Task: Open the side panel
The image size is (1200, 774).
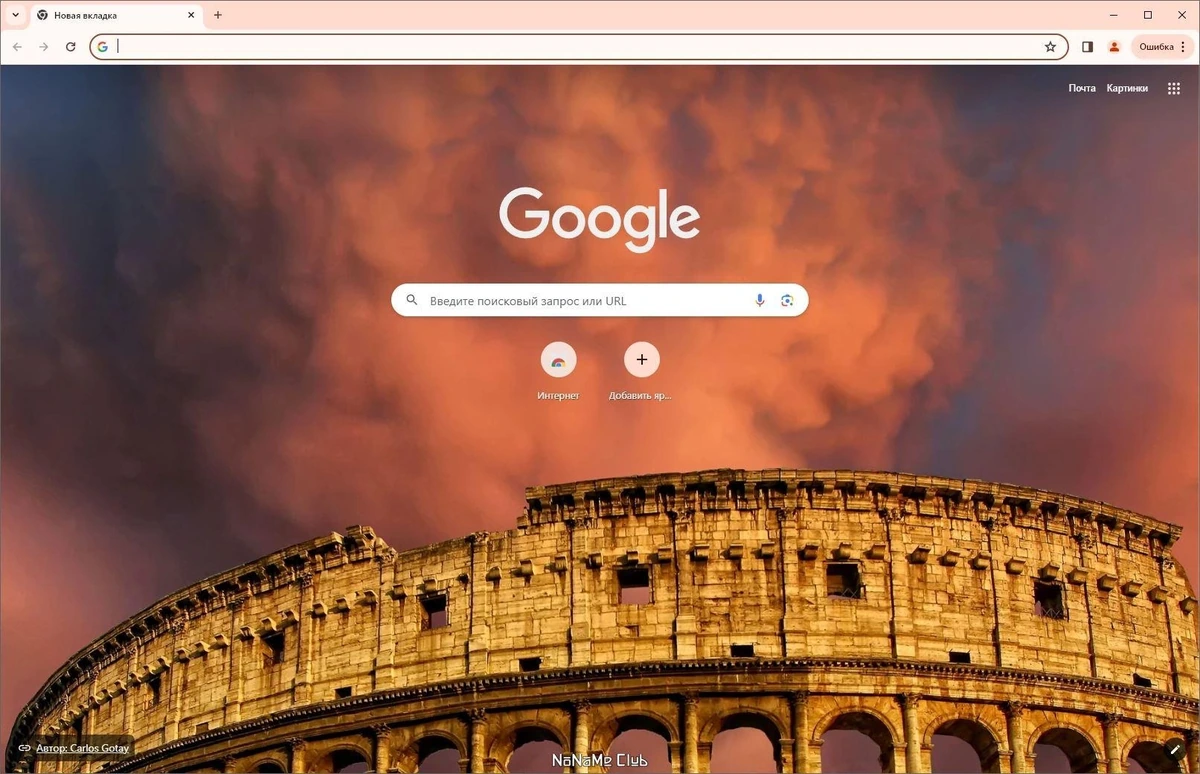Action: tap(1088, 47)
